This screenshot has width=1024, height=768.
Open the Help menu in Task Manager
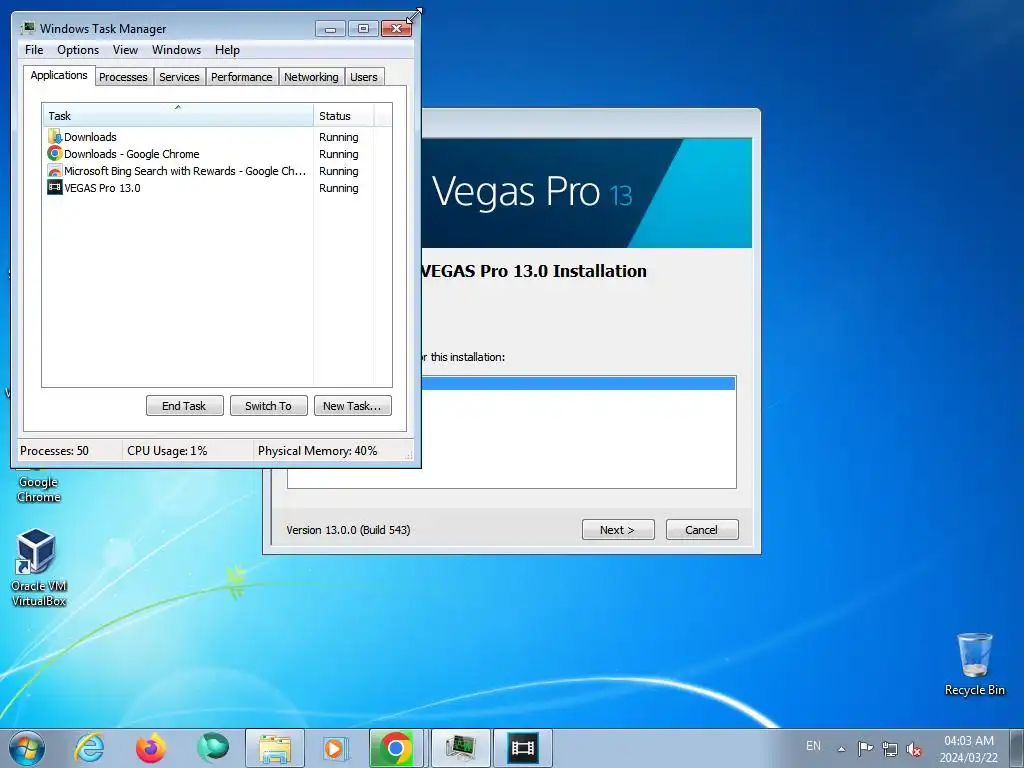point(227,50)
